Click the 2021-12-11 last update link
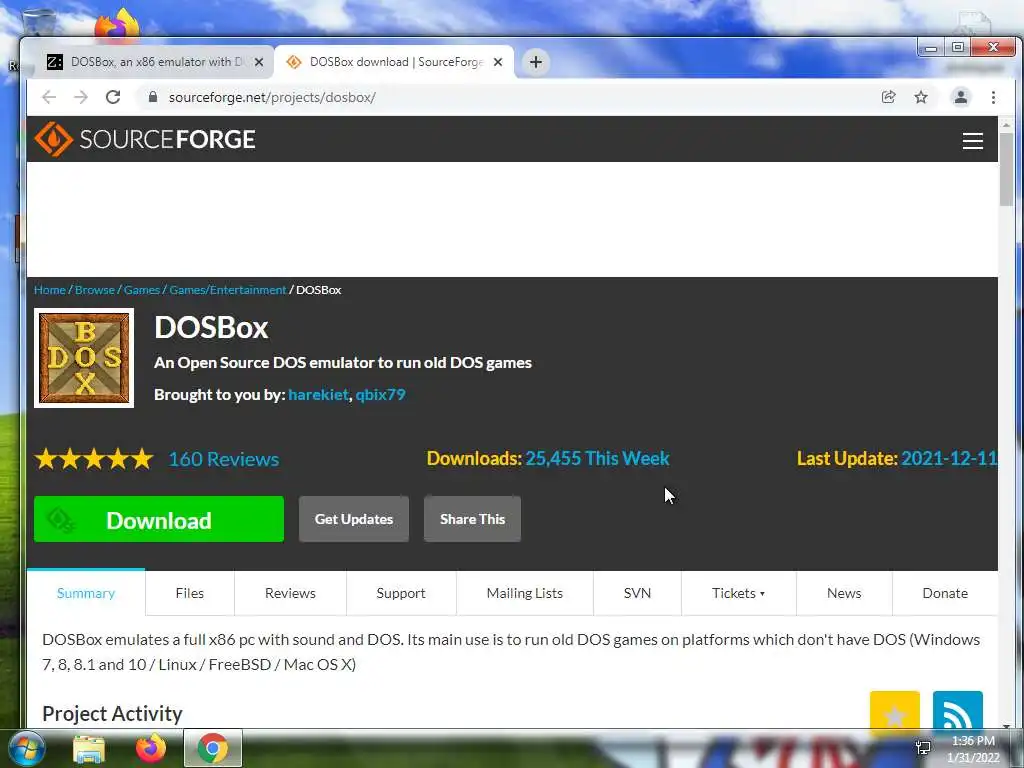Screen dimensions: 1024x768 949,458
